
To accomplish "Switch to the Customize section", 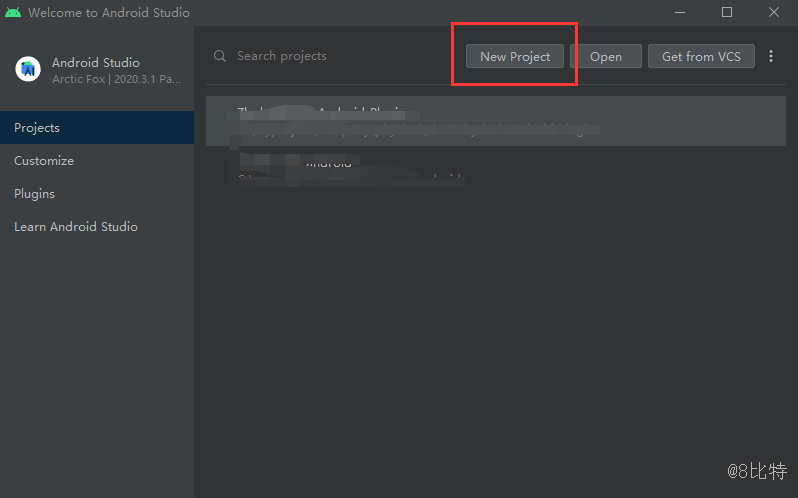I will [x=44, y=161].
